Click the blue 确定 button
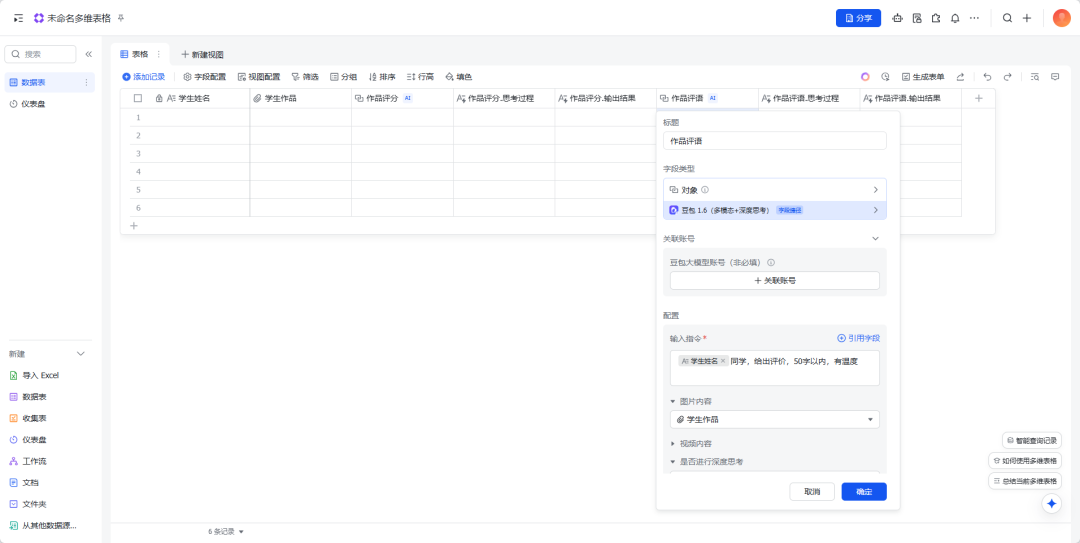Viewport: 1080px width, 543px height. [863, 491]
